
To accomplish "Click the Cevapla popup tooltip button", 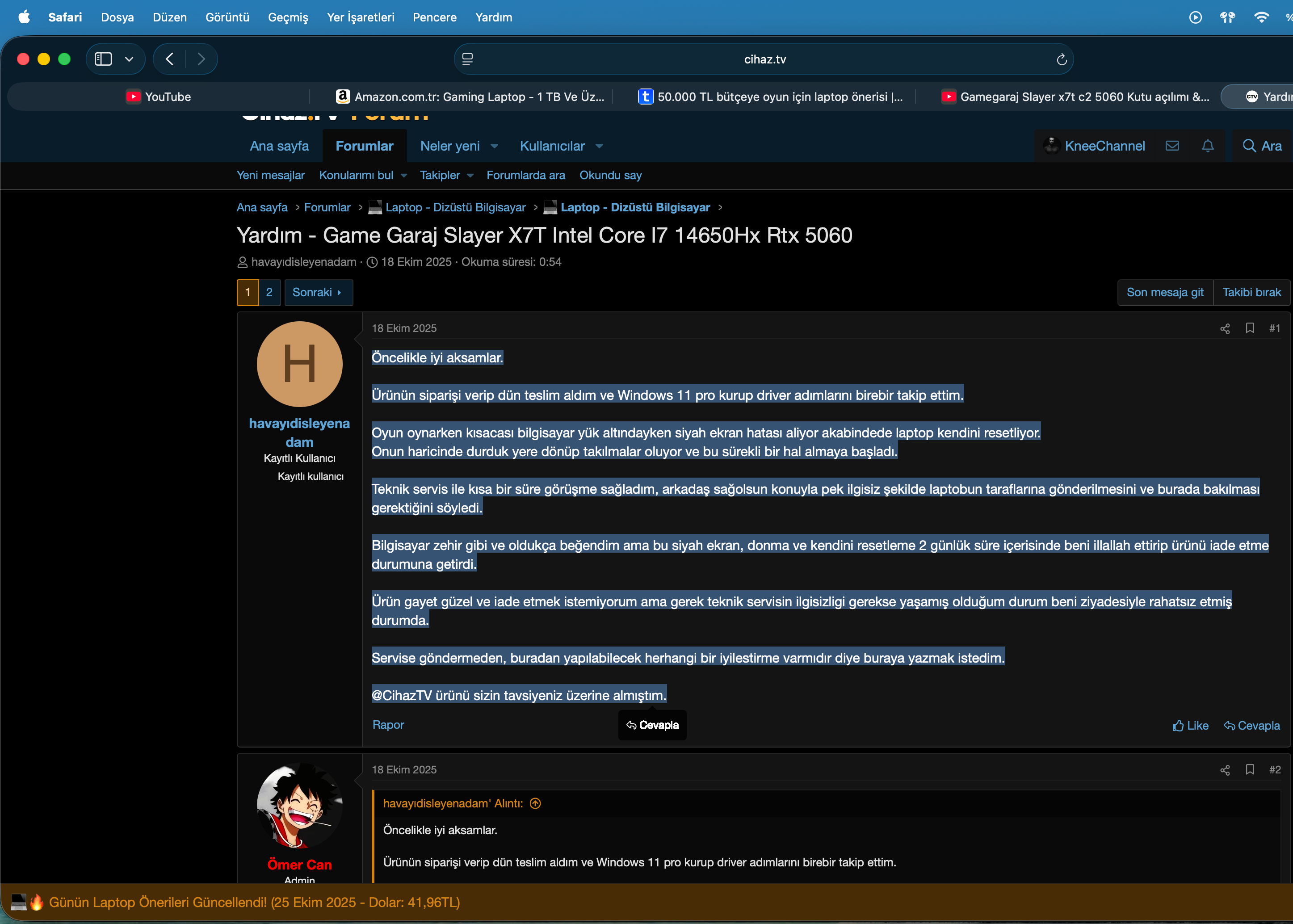I will coord(652,725).
